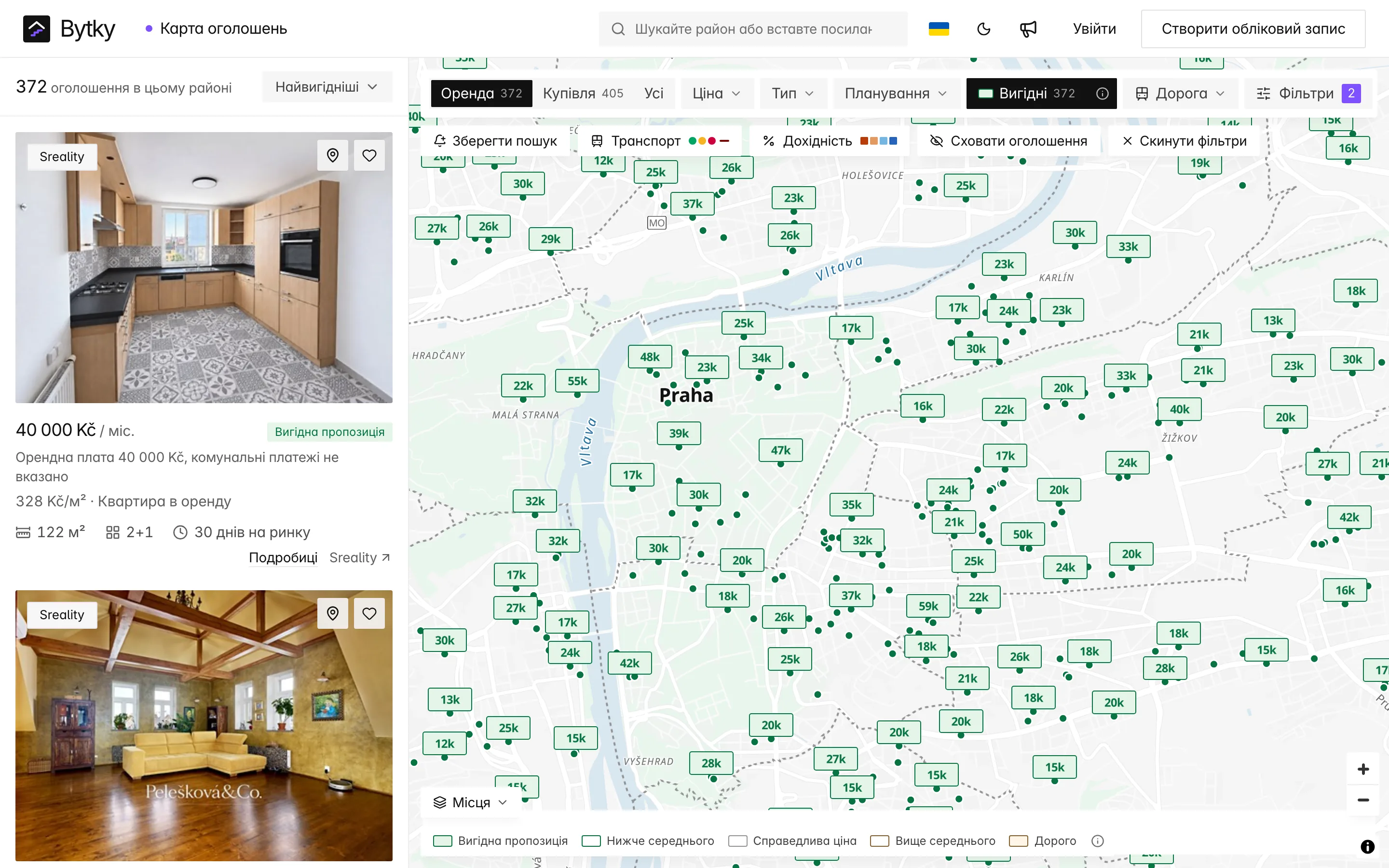Click Сховати оголошення to hide listings
The height and width of the screenshot is (868, 1389).
click(1008, 141)
